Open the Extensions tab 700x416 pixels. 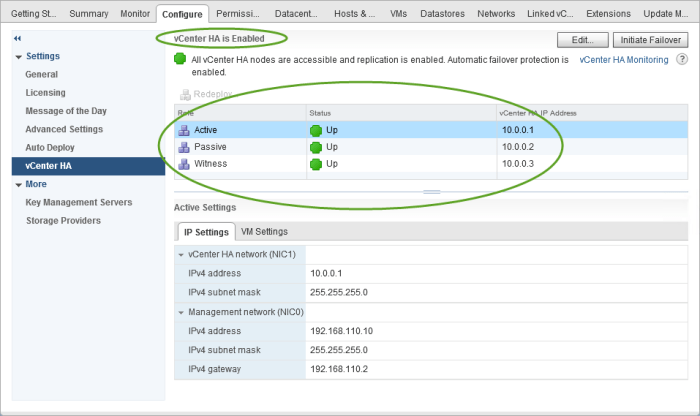[608, 14]
